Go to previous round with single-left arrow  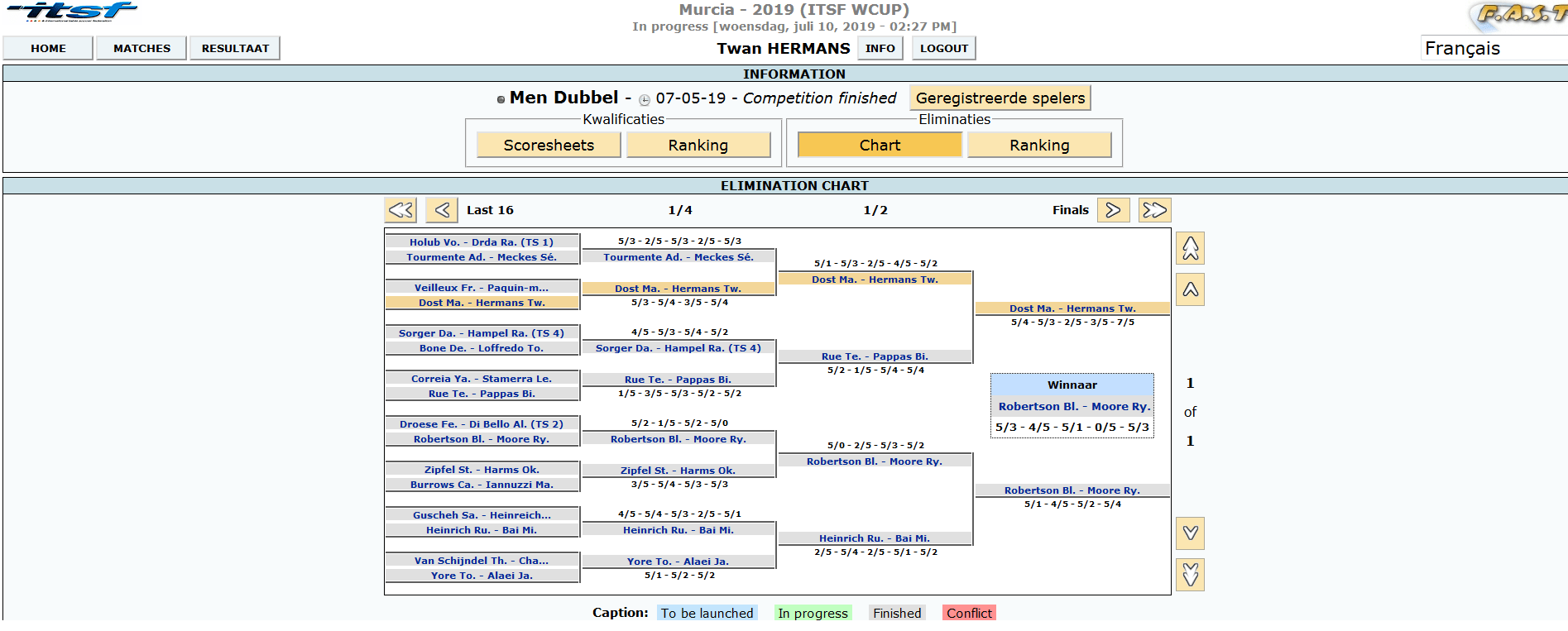point(442,210)
